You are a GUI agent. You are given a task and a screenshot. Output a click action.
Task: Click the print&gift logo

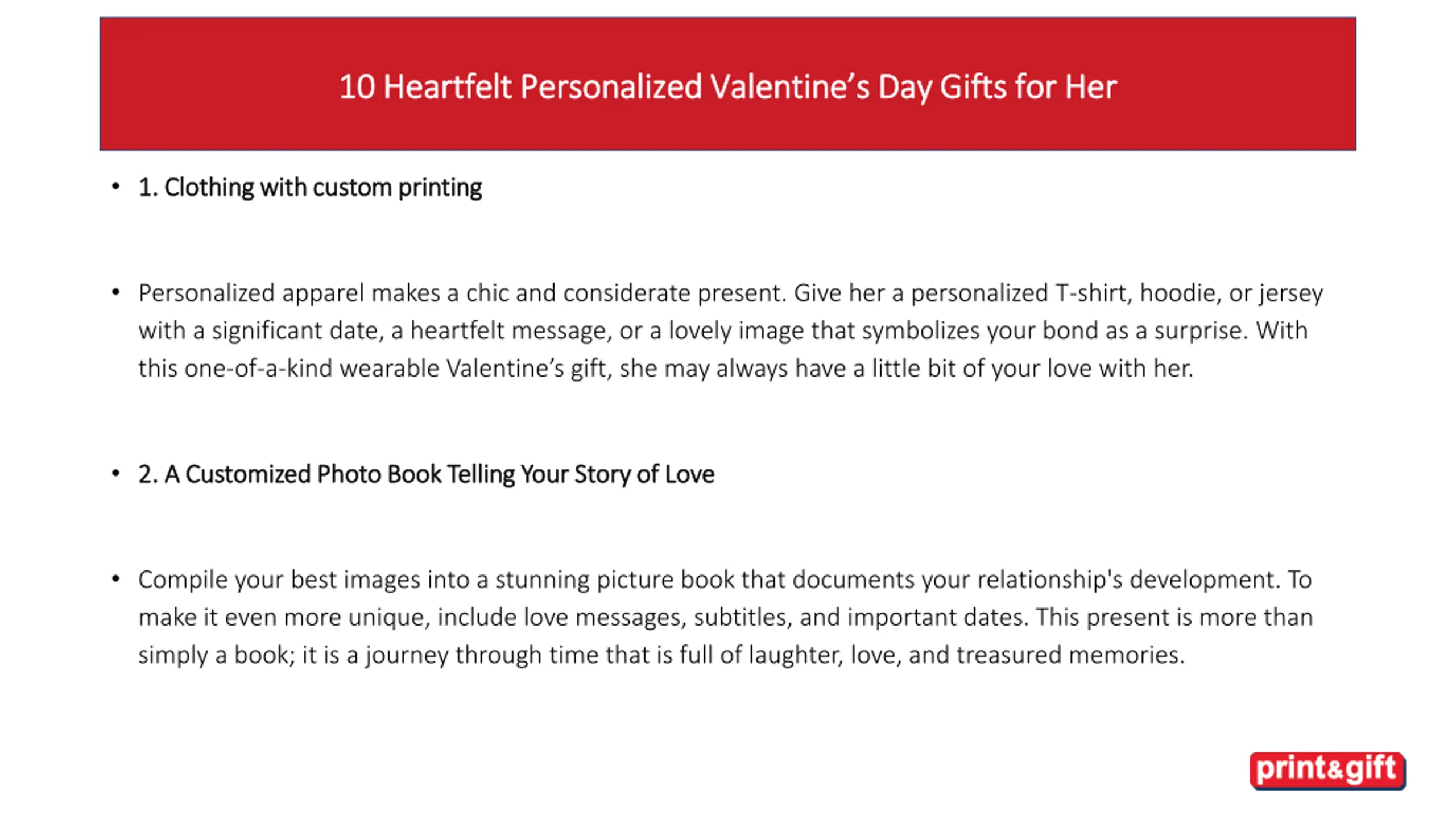(1327, 771)
